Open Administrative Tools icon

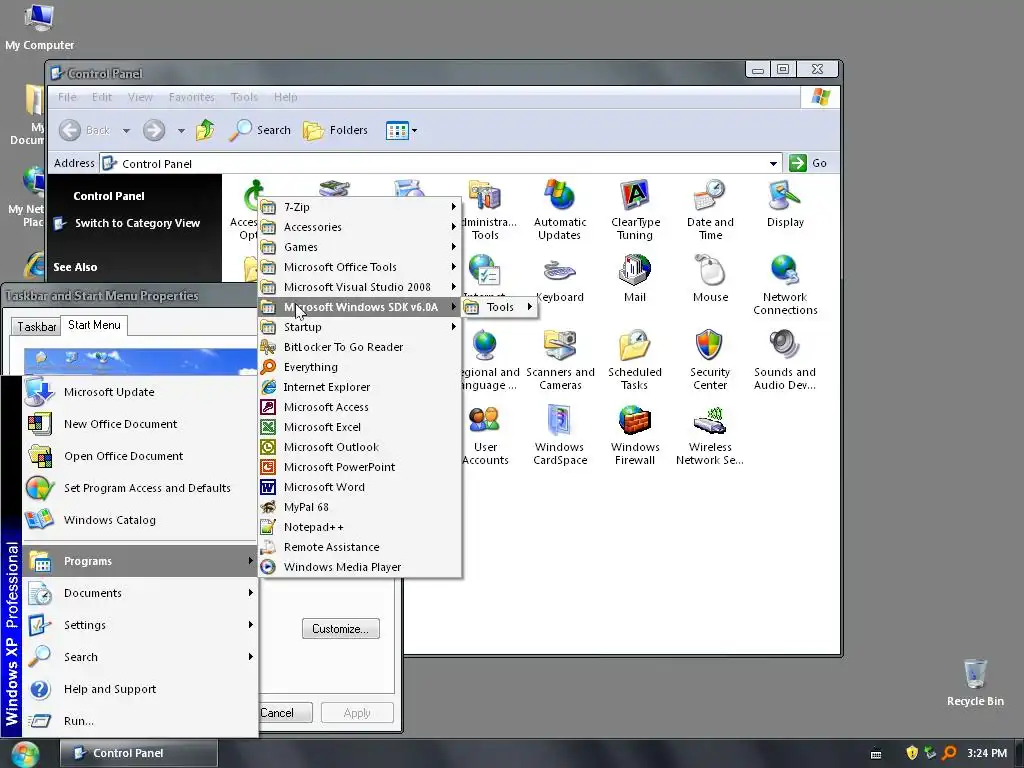click(x=487, y=210)
